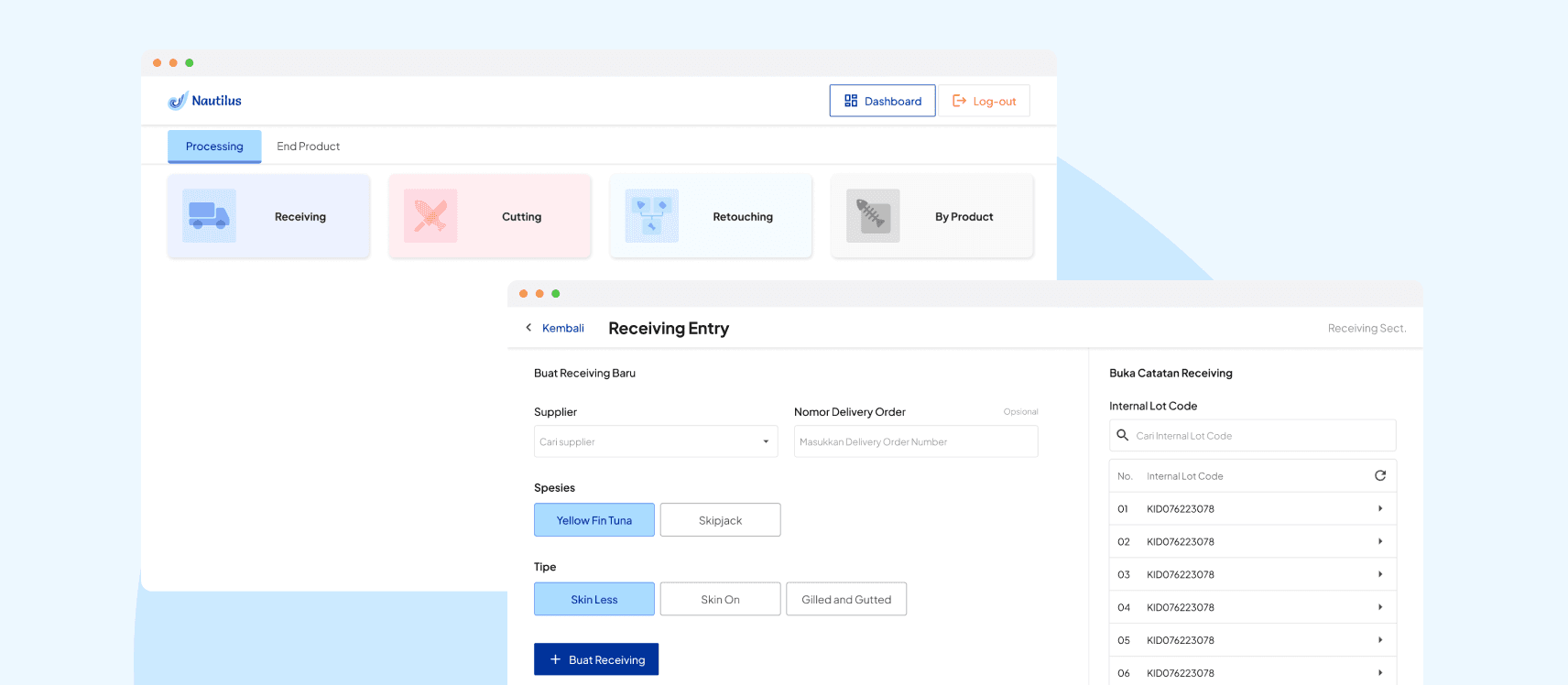Image resolution: width=1568 pixels, height=685 pixels.
Task: Open the Dashboard button
Action: [x=883, y=101]
